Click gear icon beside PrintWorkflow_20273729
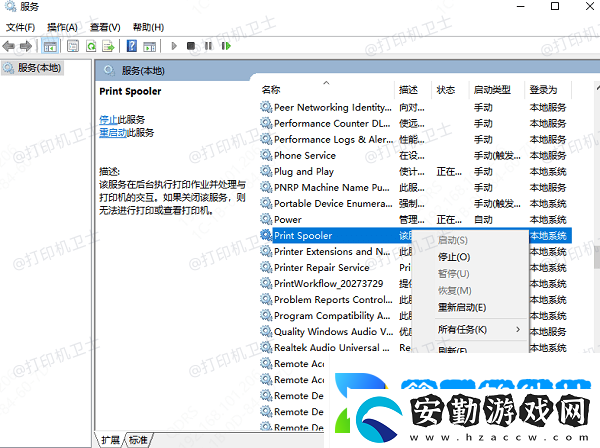This screenshot has width=600, height=448. 266,283
